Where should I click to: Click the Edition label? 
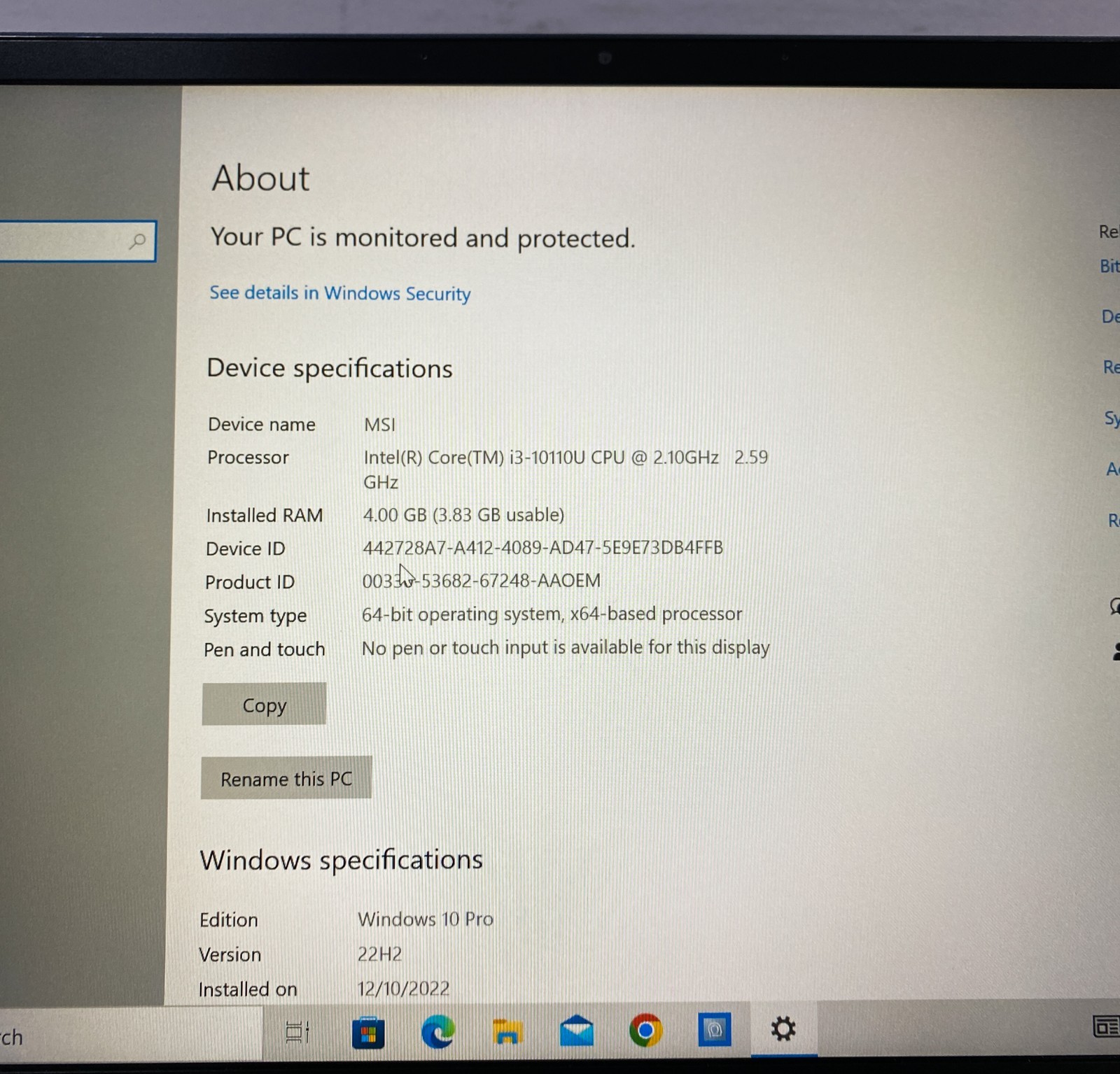point(228,920)
